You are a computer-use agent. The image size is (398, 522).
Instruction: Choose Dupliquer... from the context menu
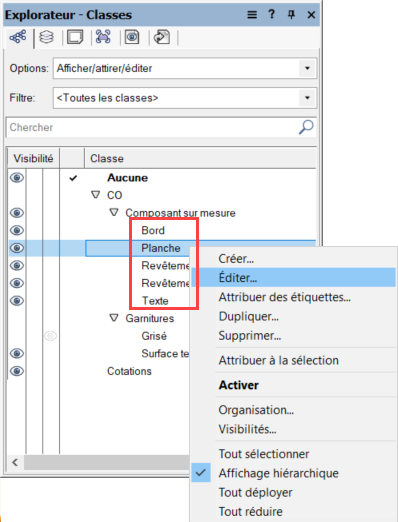pos(248,316)
